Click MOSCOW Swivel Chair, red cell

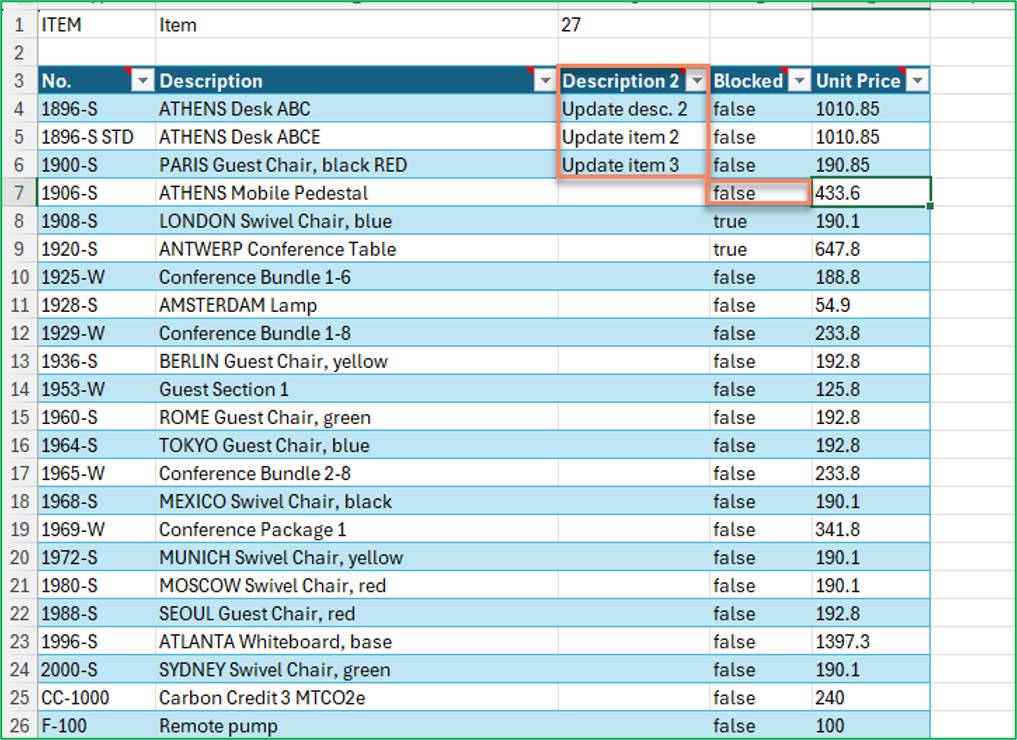(x=357, y=585)
